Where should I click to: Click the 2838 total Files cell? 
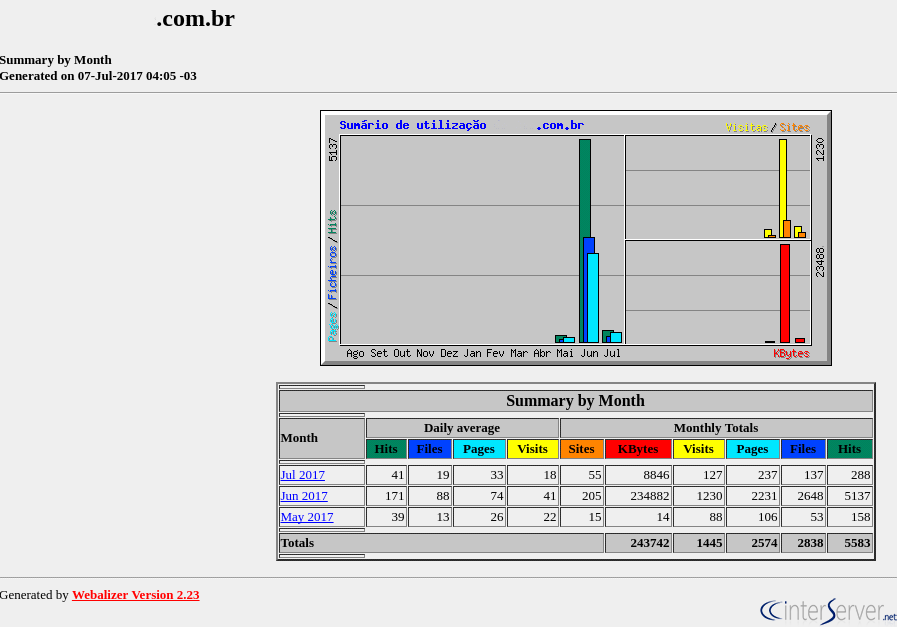[x=803, y=543]
